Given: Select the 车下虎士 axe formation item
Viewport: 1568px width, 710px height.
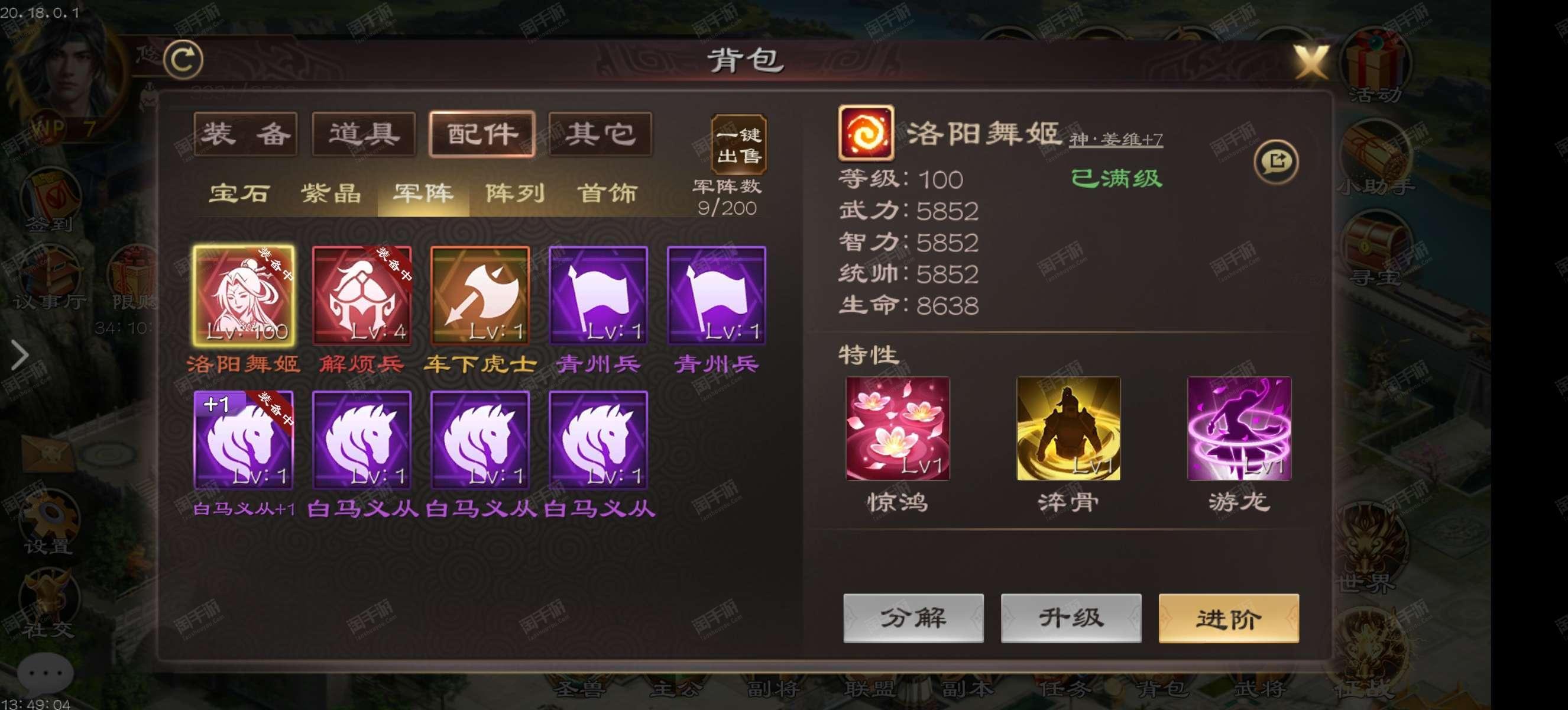Looking at the screenshot, I should [x=480, y=295].
